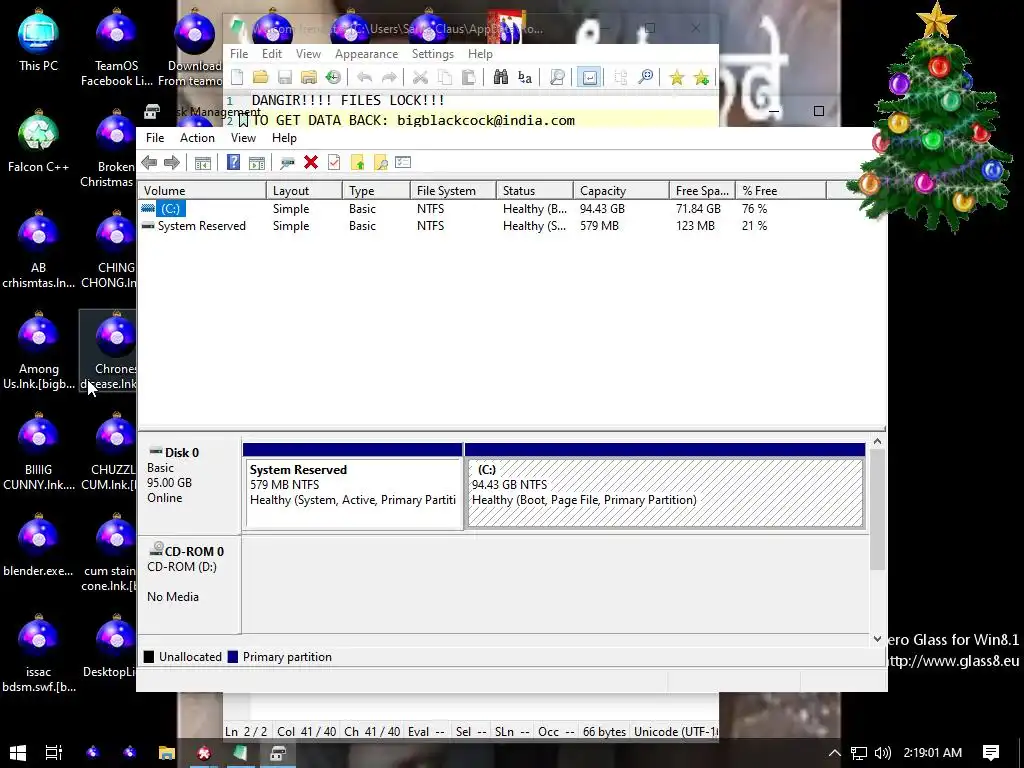Click the checkmark properties icon
Screen dimensions: 1024x768
click(x=334, y=163)
